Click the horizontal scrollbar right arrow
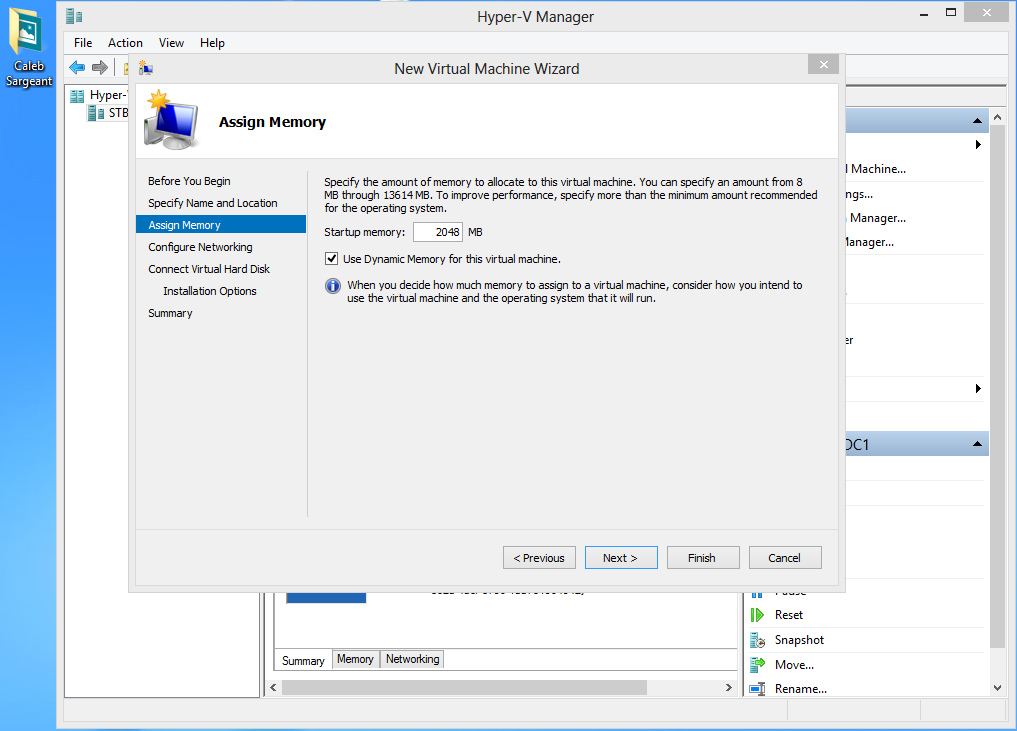Image resolution: width=1017 pixels, height=731 pixels. (728, 688)
